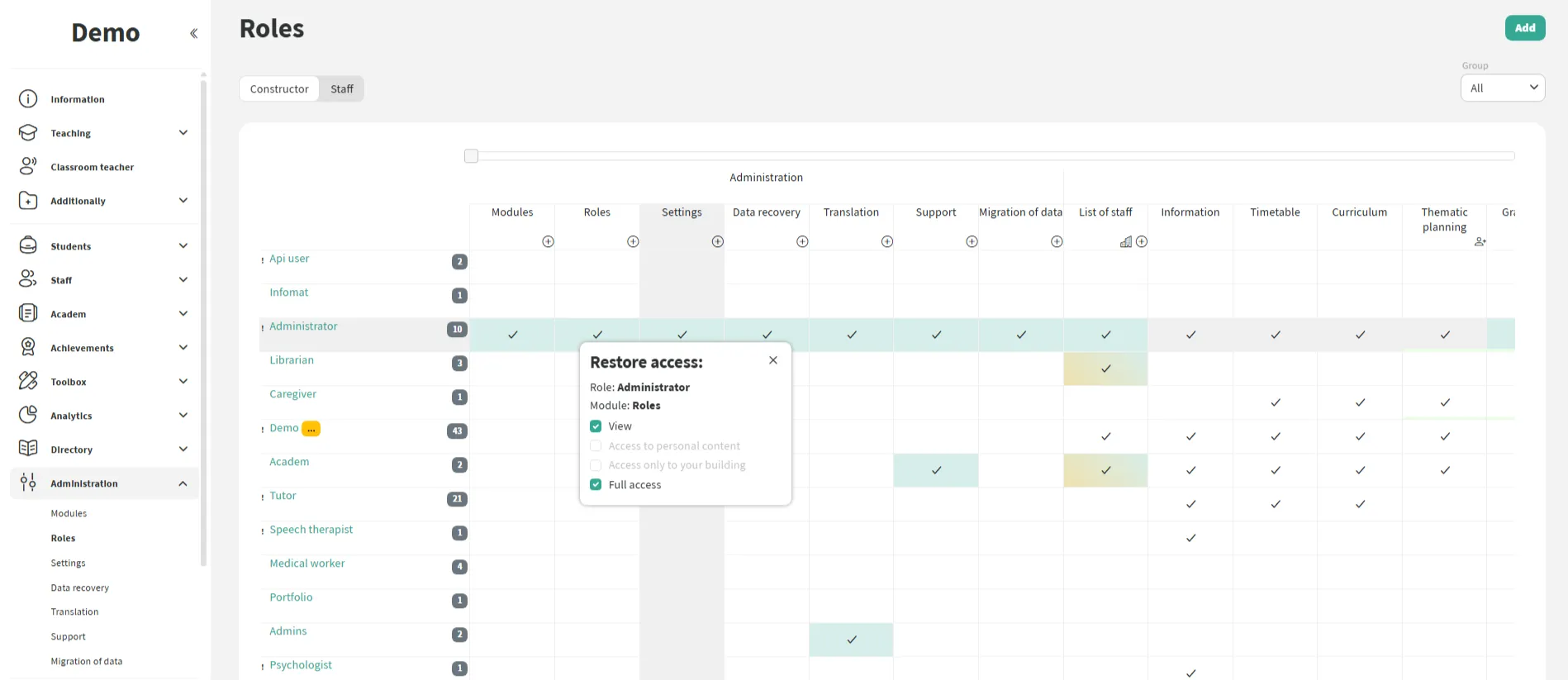
Task: Click the green Add button
Action: coord(1524,28)
